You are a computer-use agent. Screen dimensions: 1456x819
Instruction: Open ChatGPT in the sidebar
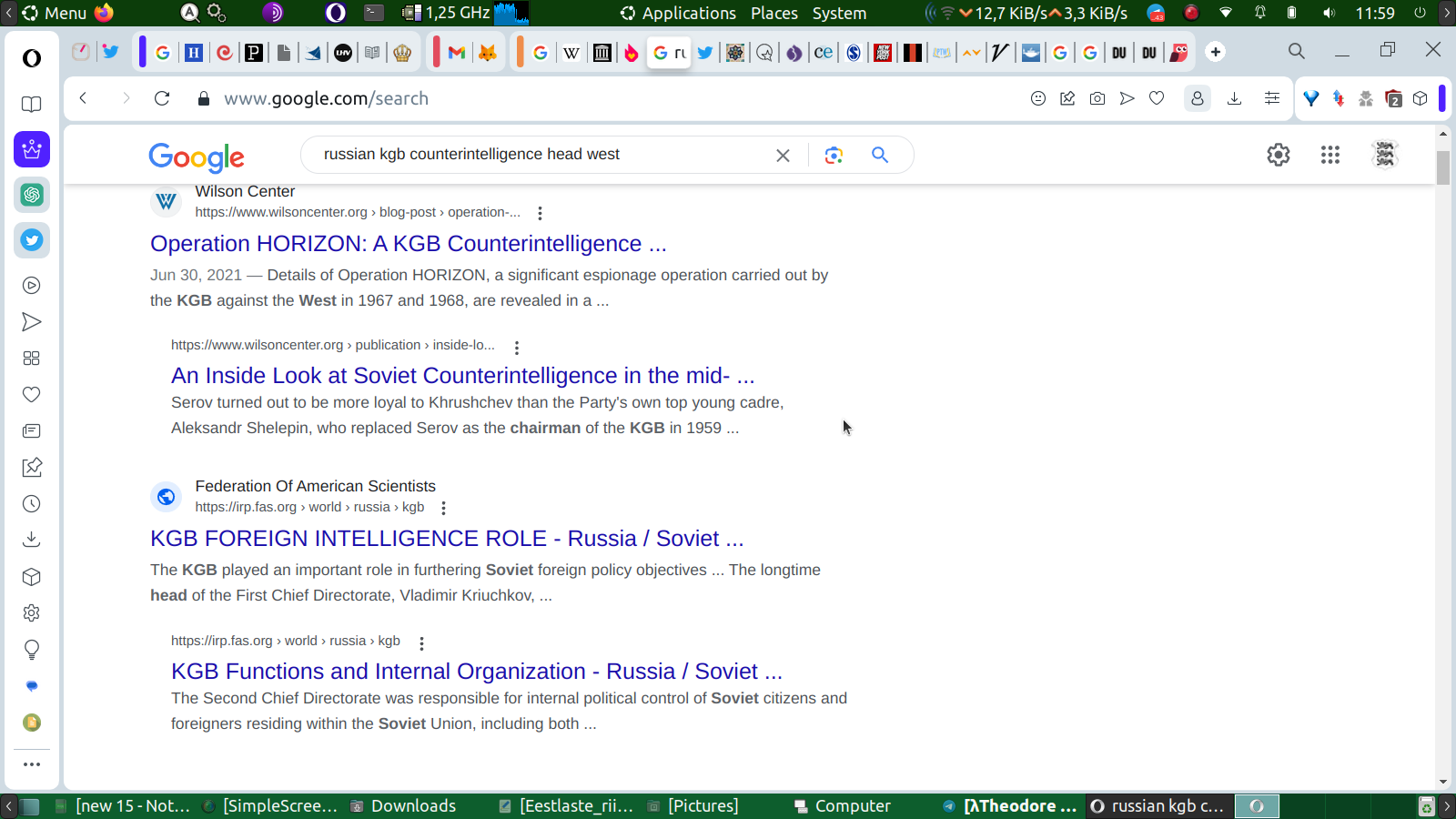pyautogui.click(x=32, y=195)
